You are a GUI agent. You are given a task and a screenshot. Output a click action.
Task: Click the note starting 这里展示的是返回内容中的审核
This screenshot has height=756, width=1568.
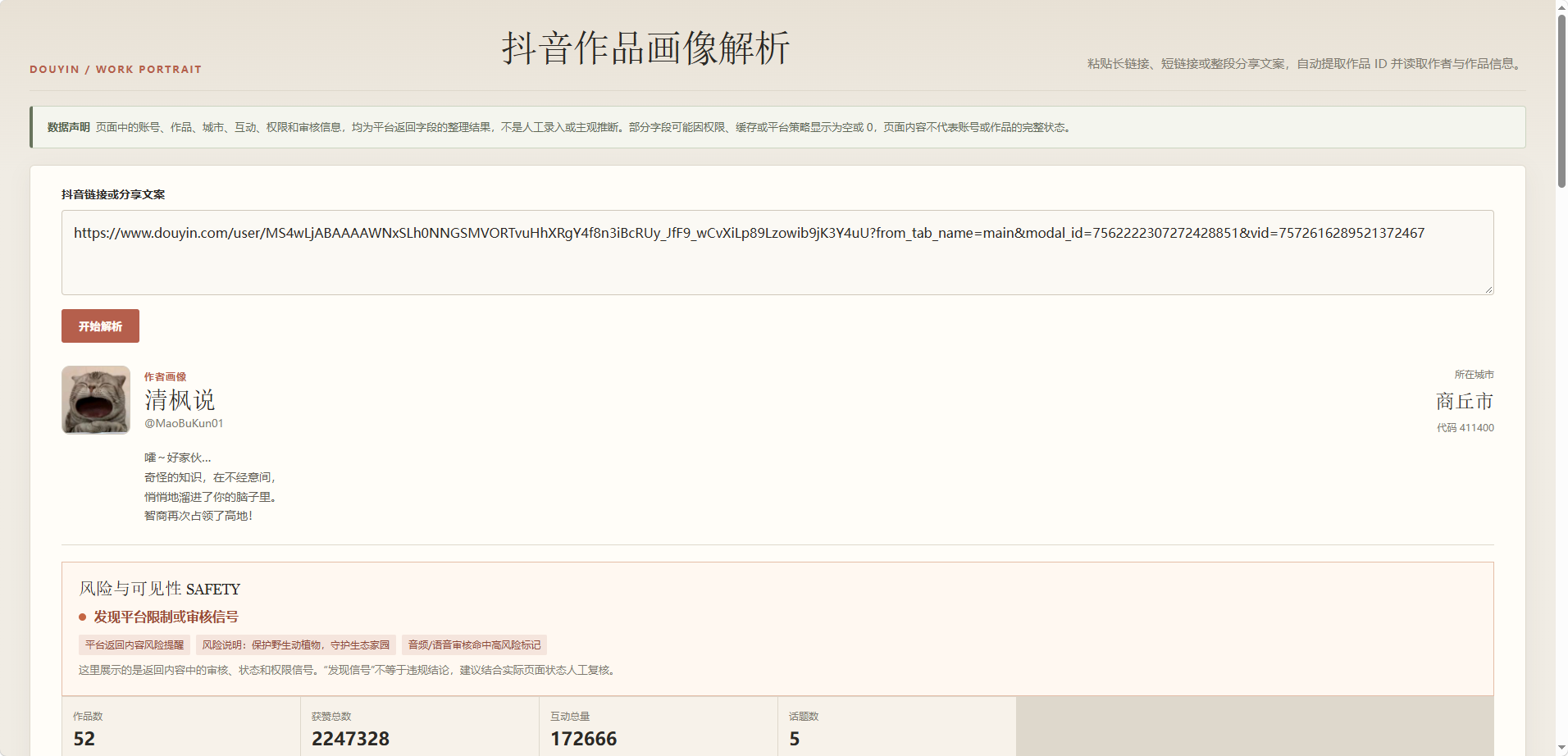click(x=349, y=670)
